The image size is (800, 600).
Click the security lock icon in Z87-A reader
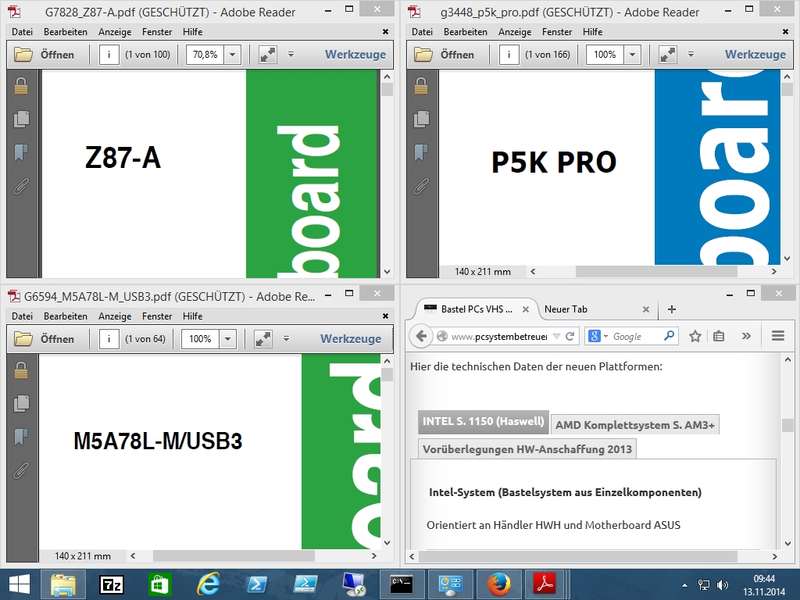21,87
